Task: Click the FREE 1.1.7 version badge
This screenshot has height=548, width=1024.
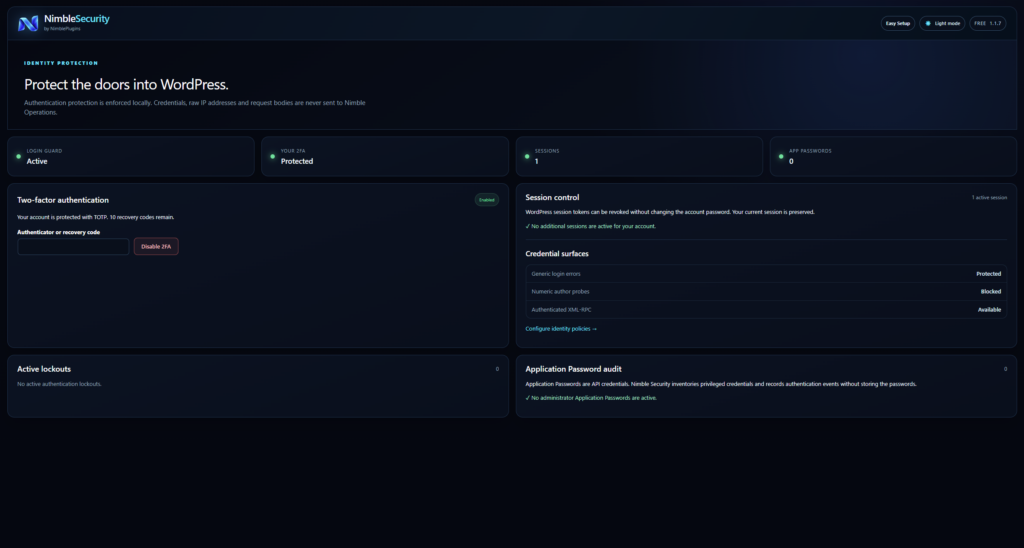Action: 987,24
